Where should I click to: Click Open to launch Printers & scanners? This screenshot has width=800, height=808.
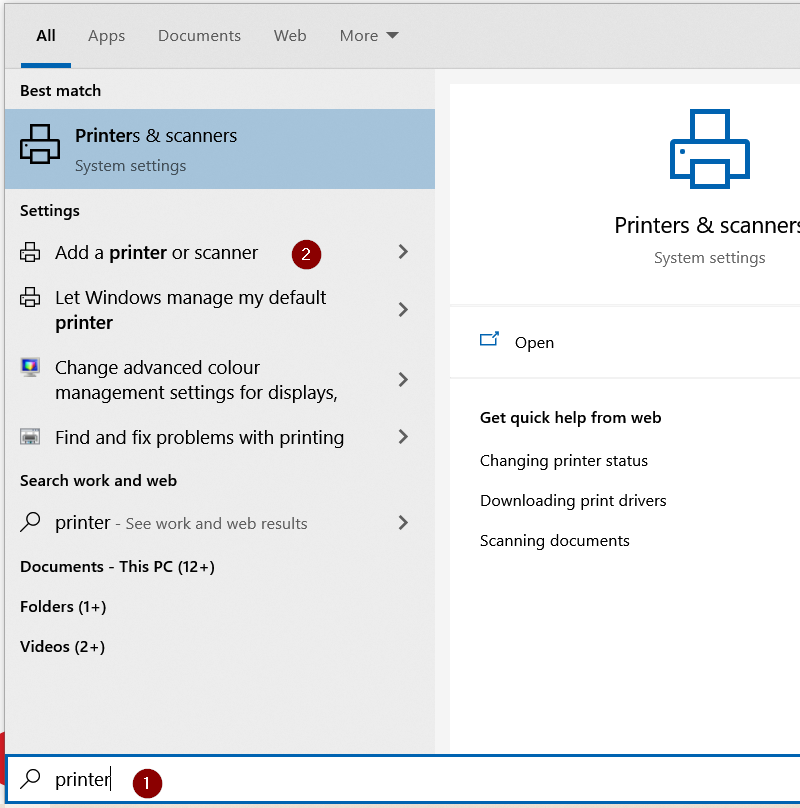(535, 342)
